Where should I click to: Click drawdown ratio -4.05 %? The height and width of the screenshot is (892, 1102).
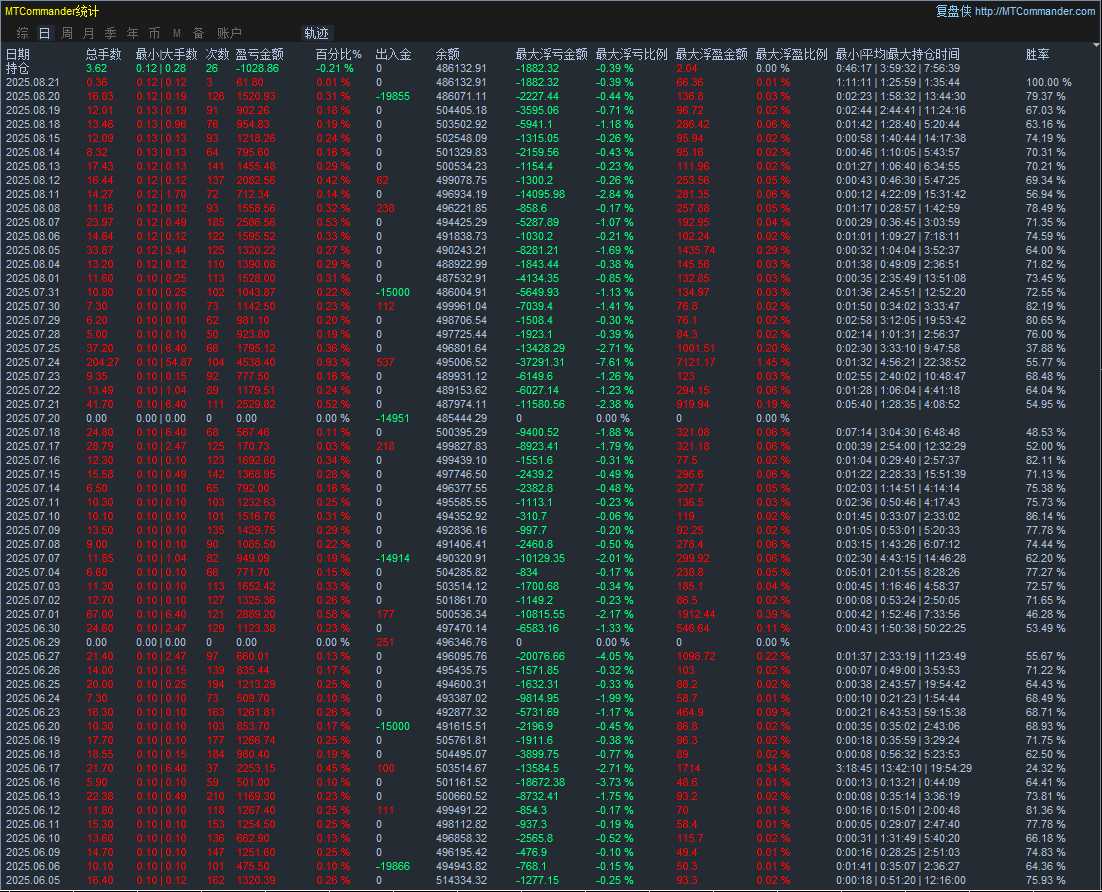(614, 656)
